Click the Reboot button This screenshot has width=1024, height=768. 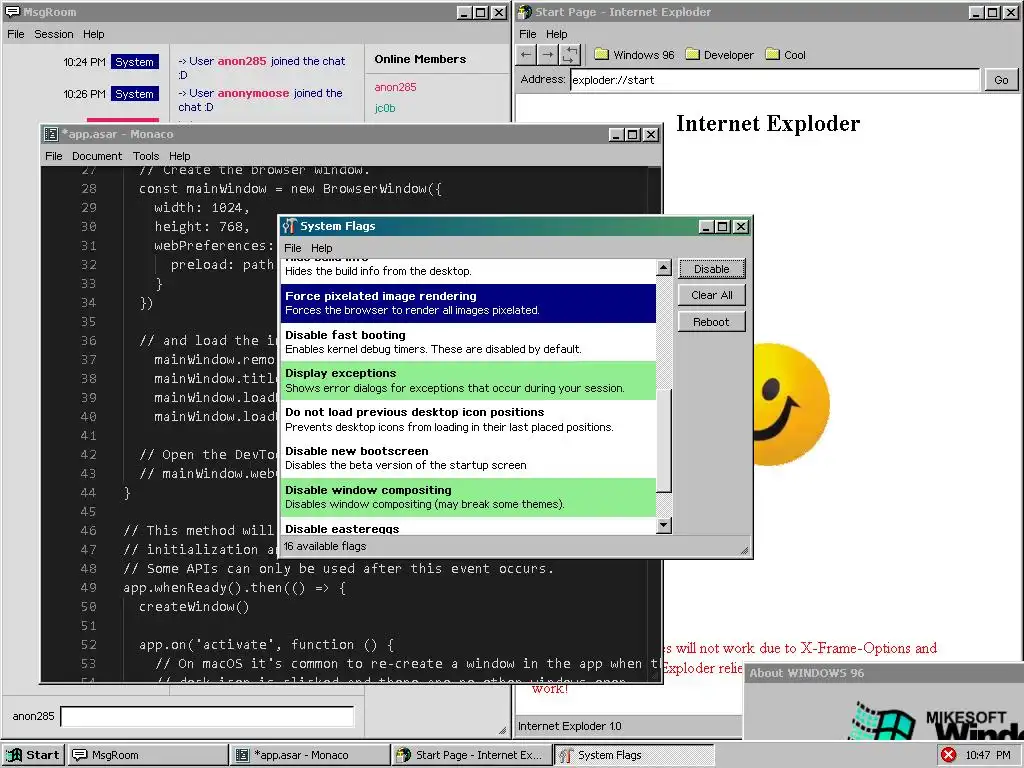[x=711, y=322]
